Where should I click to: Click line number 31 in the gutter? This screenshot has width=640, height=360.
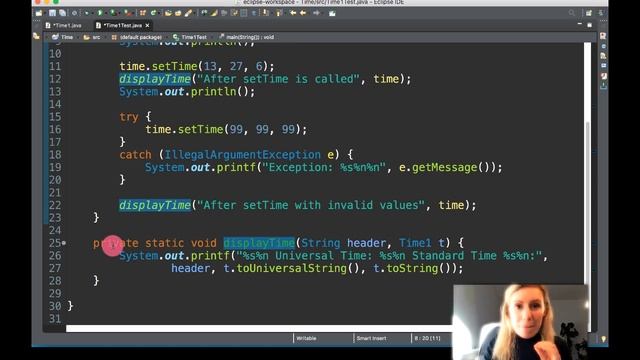click(55, 319)
